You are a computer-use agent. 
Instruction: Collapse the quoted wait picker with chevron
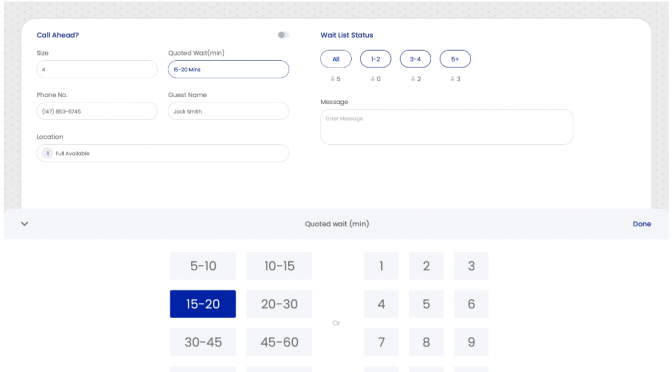[x=24, y=224]
